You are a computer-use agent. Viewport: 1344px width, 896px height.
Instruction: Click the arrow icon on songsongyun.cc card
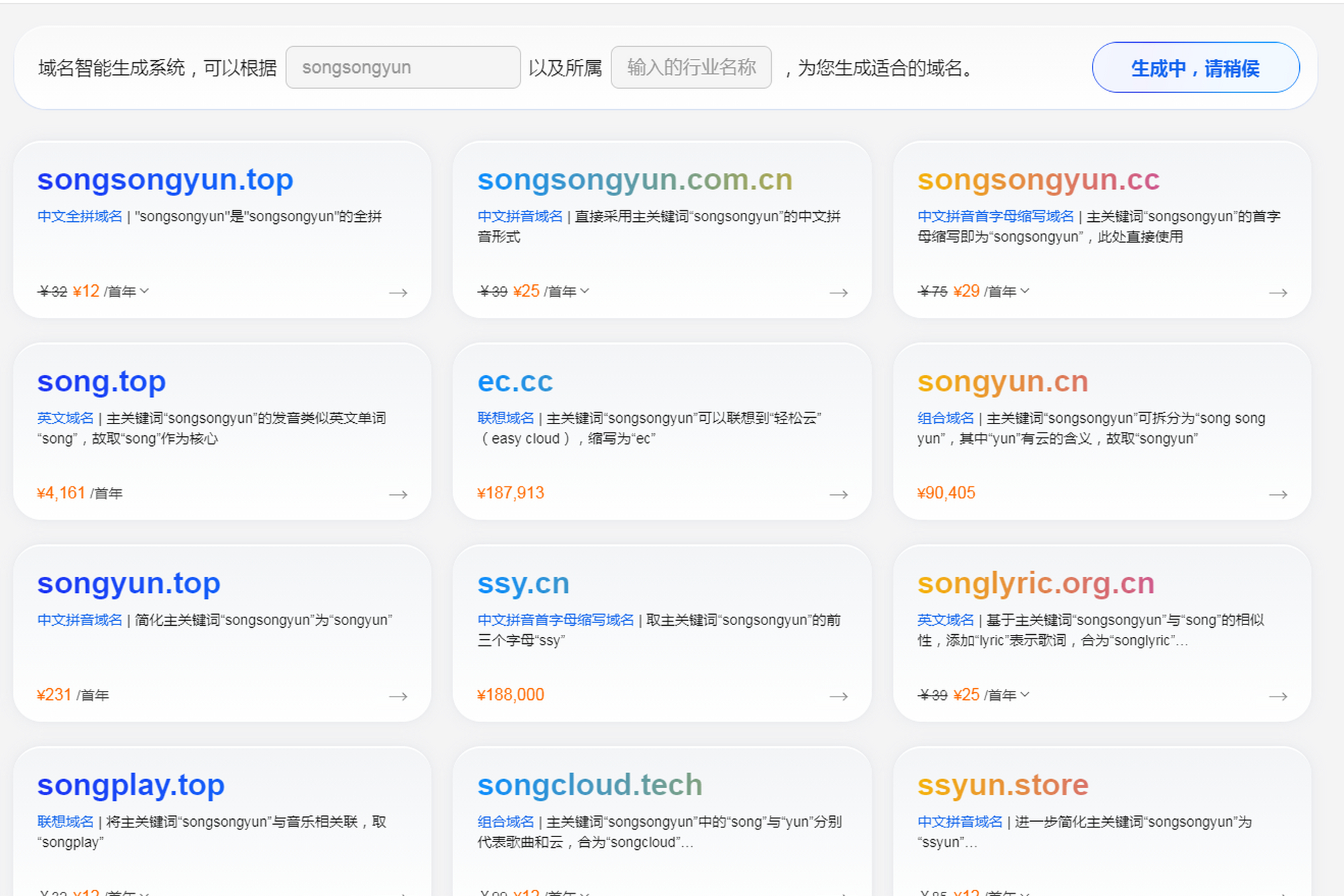[1278, 293]
